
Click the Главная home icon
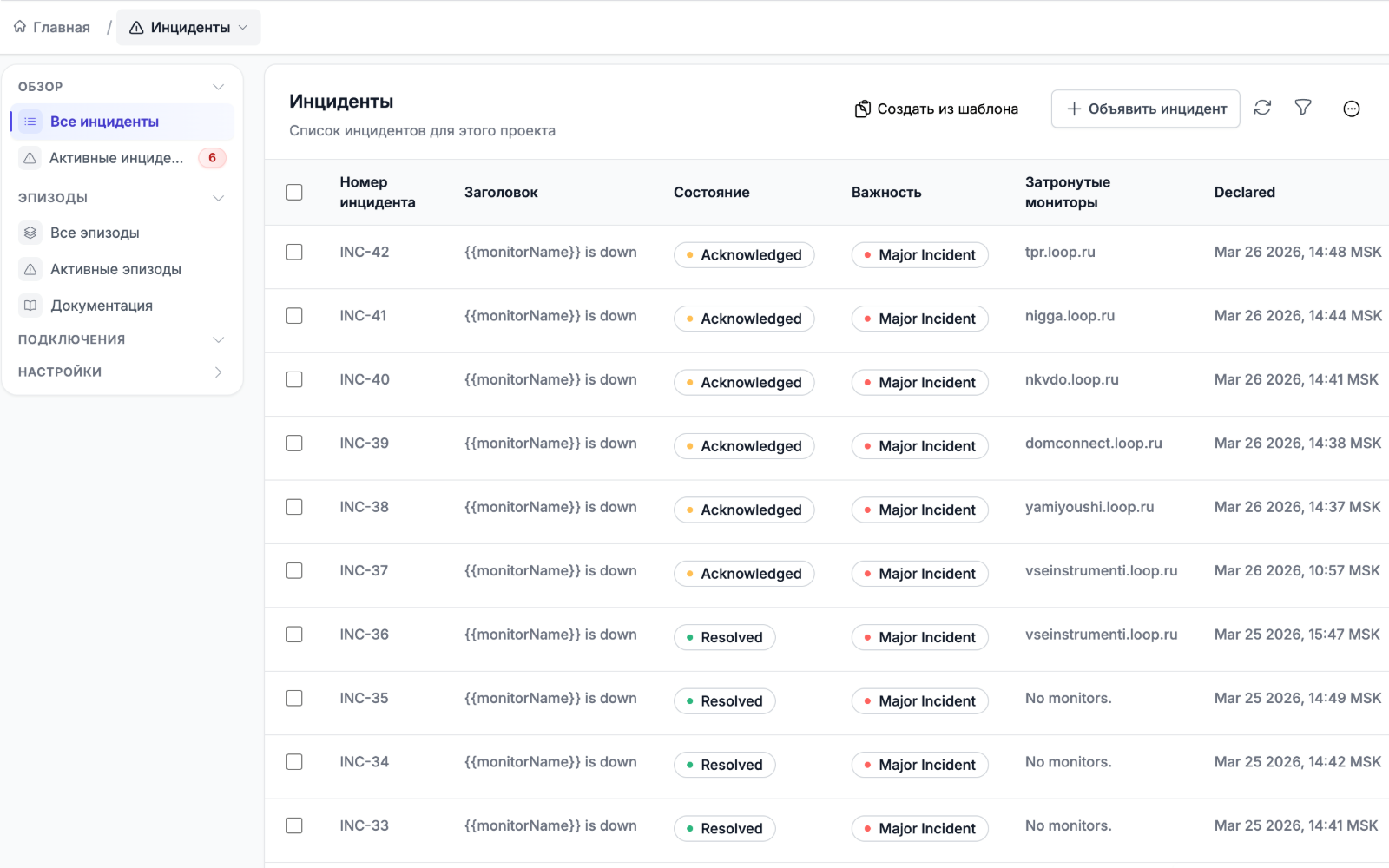20,27
